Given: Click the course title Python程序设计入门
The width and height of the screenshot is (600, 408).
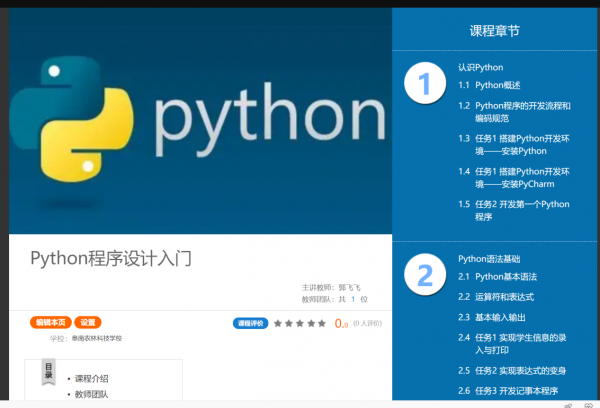Looking at the screenshot, I should (111, 258).
